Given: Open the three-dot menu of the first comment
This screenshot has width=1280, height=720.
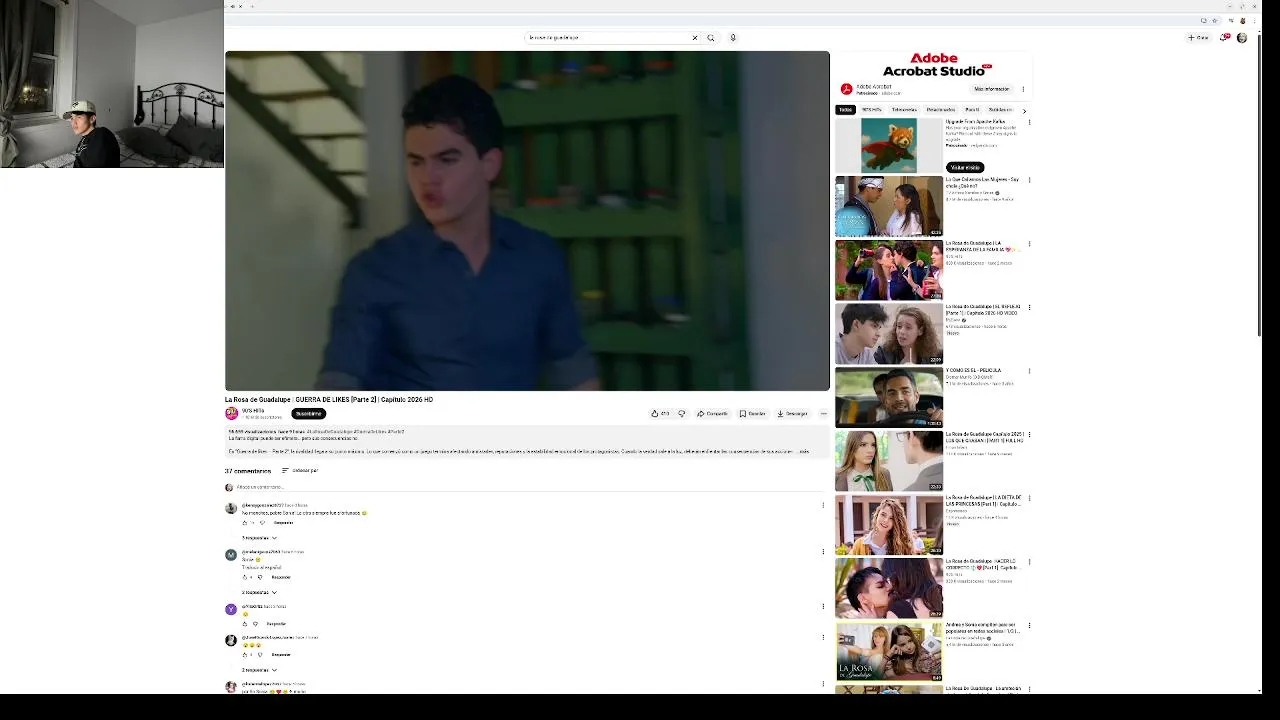Looking at the screenshot, I should point(823,505).
